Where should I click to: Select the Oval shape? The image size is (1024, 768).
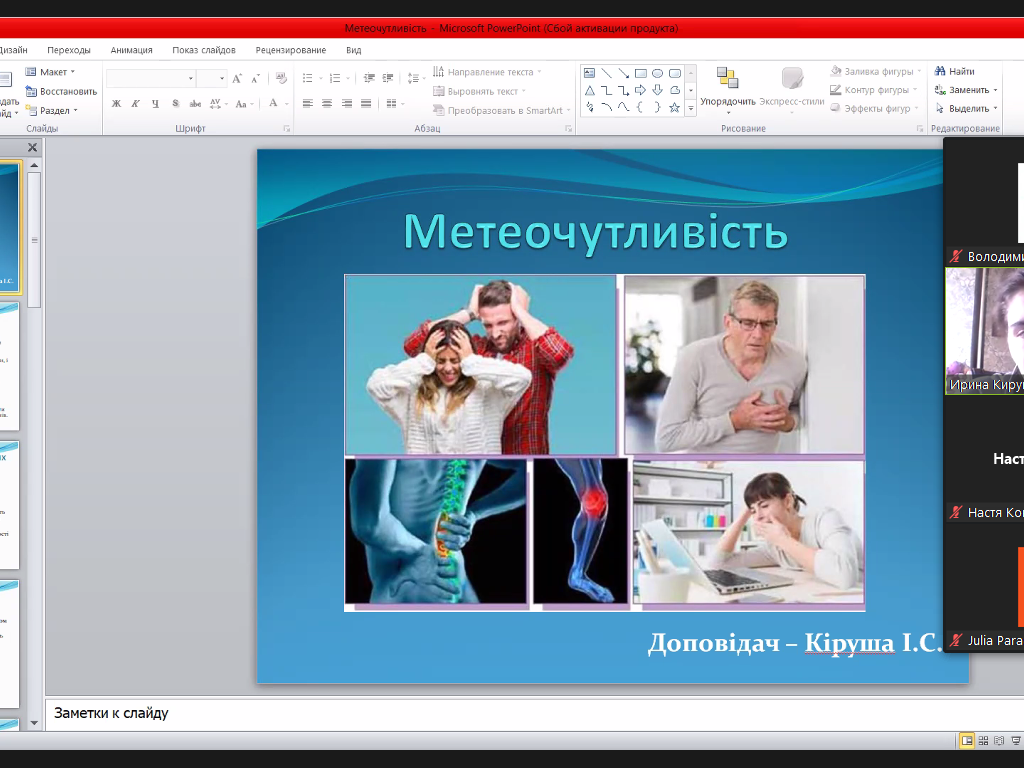[x=658, y=73]
